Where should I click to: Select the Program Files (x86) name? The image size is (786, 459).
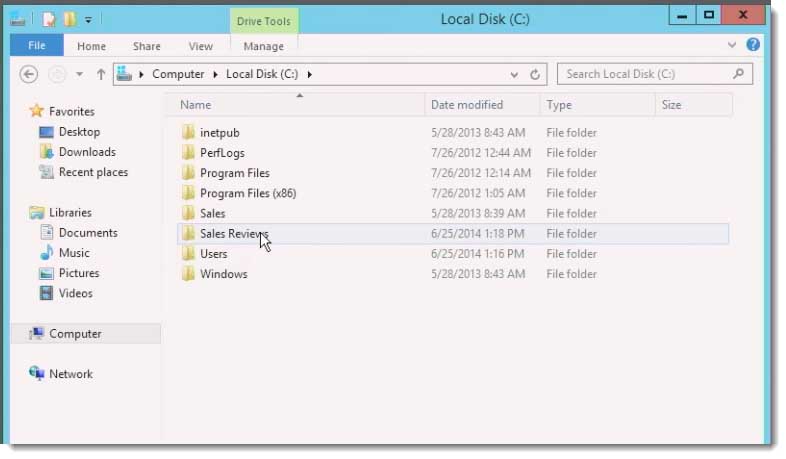tap(248, 193)
